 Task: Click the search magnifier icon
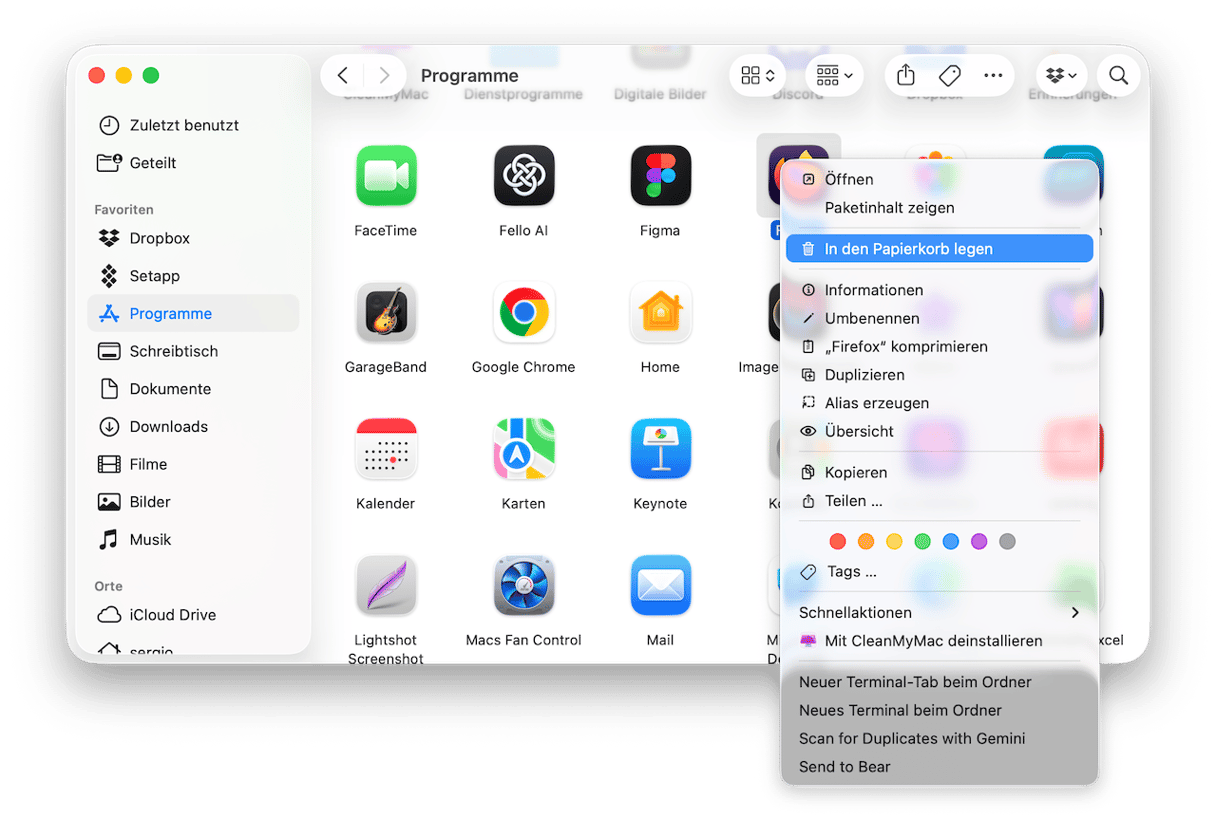pyautogui.click(x=1119, y=75)
